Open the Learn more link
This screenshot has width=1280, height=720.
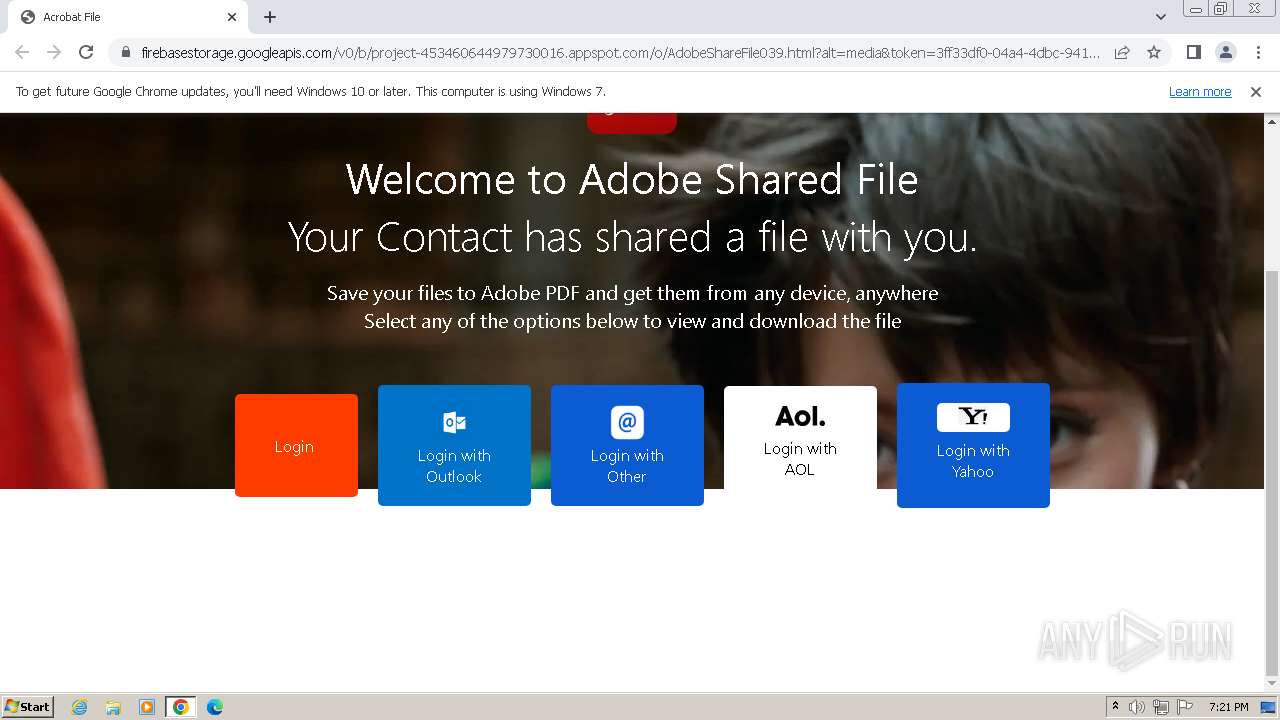[1200, 92]
